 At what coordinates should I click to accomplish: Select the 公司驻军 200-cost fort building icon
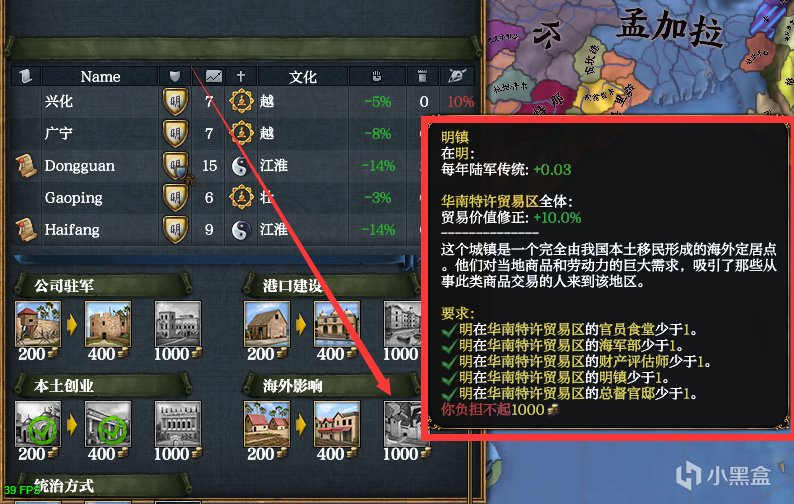(38, 325)
